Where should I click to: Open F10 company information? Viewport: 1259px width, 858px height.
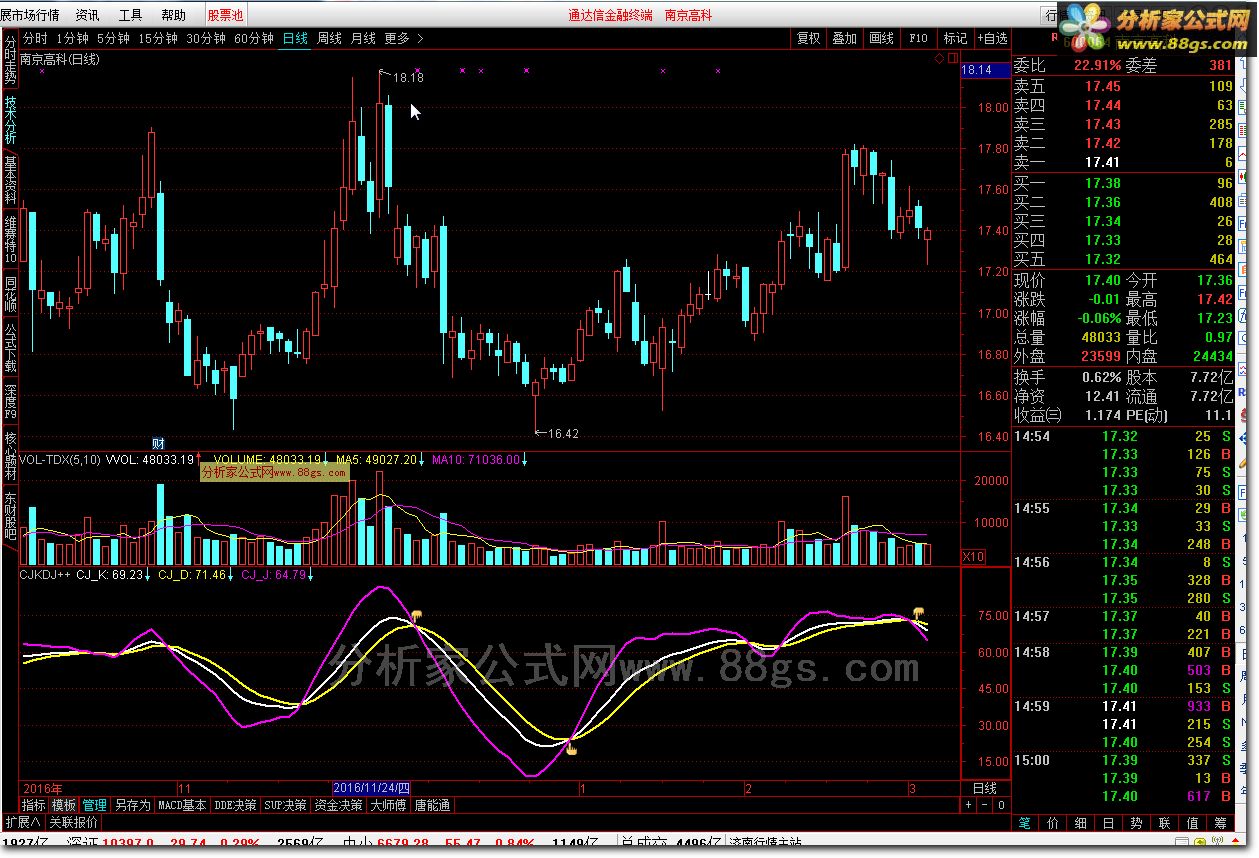[x=918, y=39]
